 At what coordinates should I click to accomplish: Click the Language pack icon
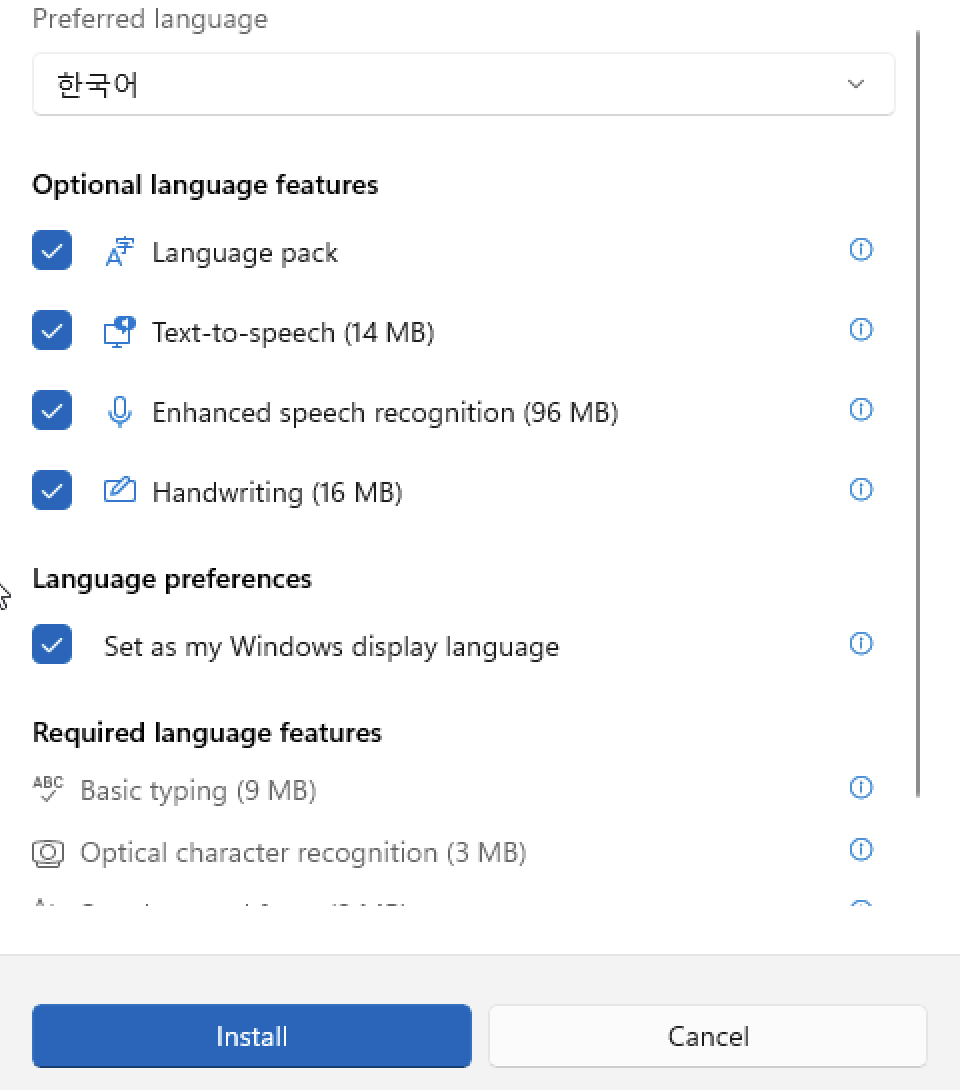120,252
